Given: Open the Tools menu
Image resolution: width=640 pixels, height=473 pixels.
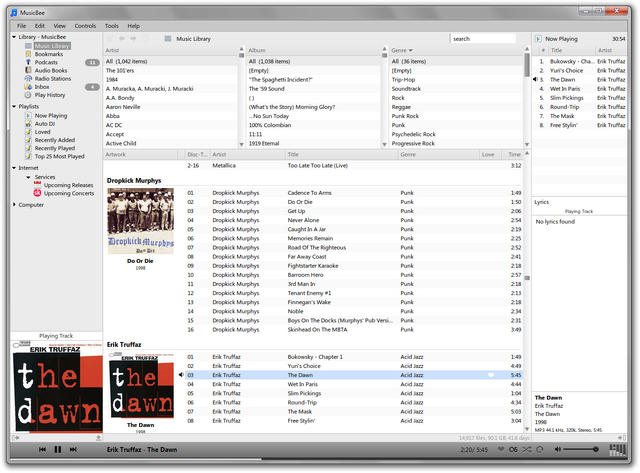Looking at the screenshot, I should point(111,26).
